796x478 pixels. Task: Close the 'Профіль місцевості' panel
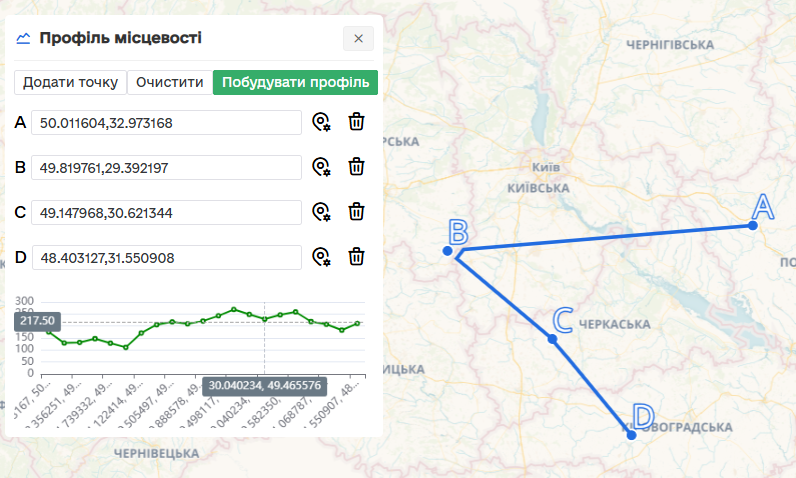tap(358, 39)
